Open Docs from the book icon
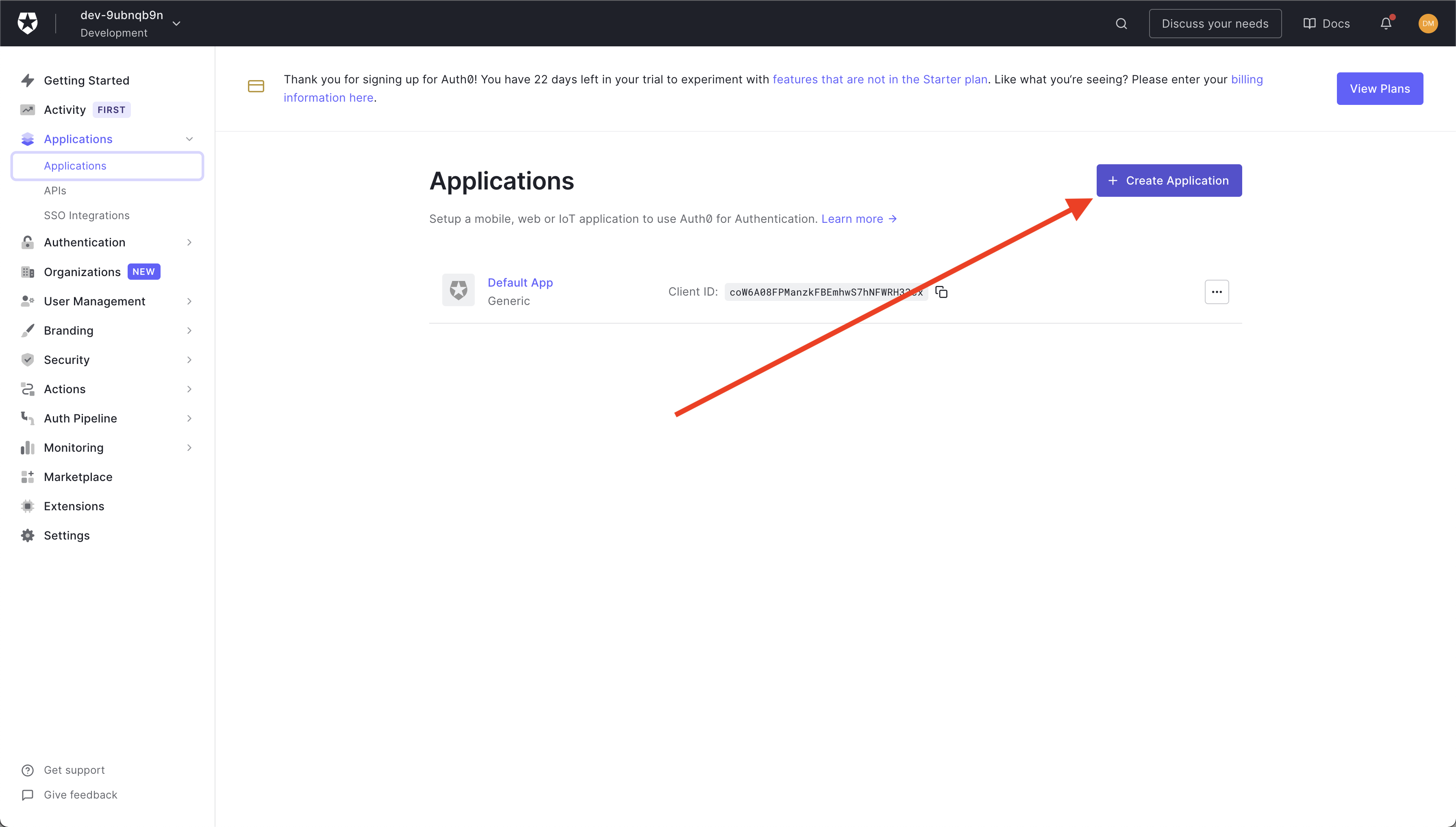 1309,23
